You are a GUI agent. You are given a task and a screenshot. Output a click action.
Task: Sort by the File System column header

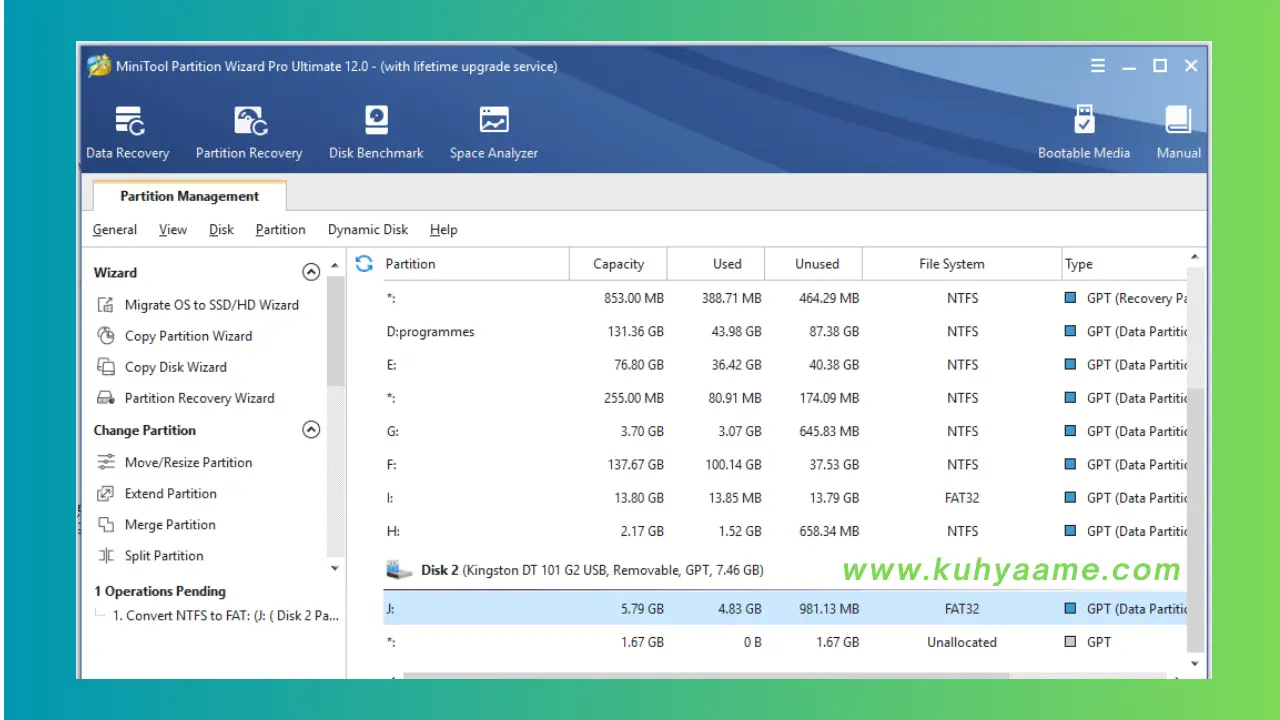pyautogui.click(x=962, y=264)
